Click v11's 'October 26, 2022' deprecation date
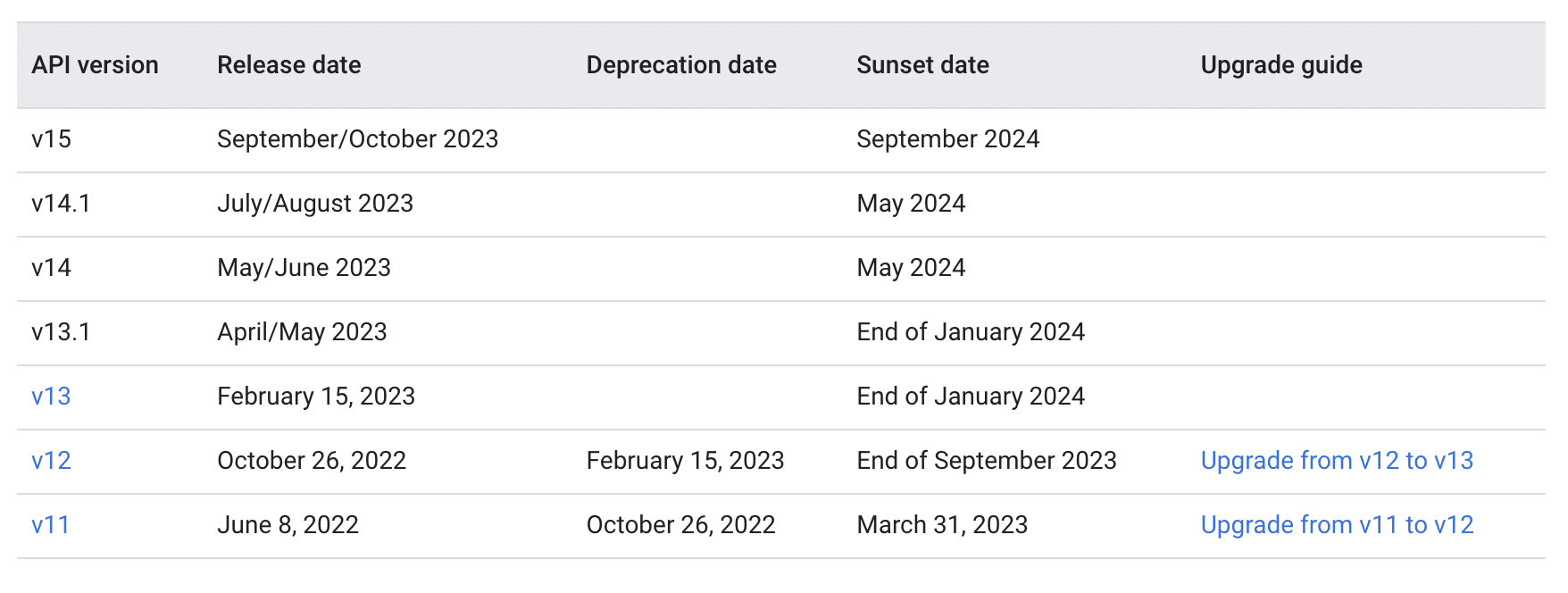1568x593 pixels. pyautogui.click(x=680, y=525)
